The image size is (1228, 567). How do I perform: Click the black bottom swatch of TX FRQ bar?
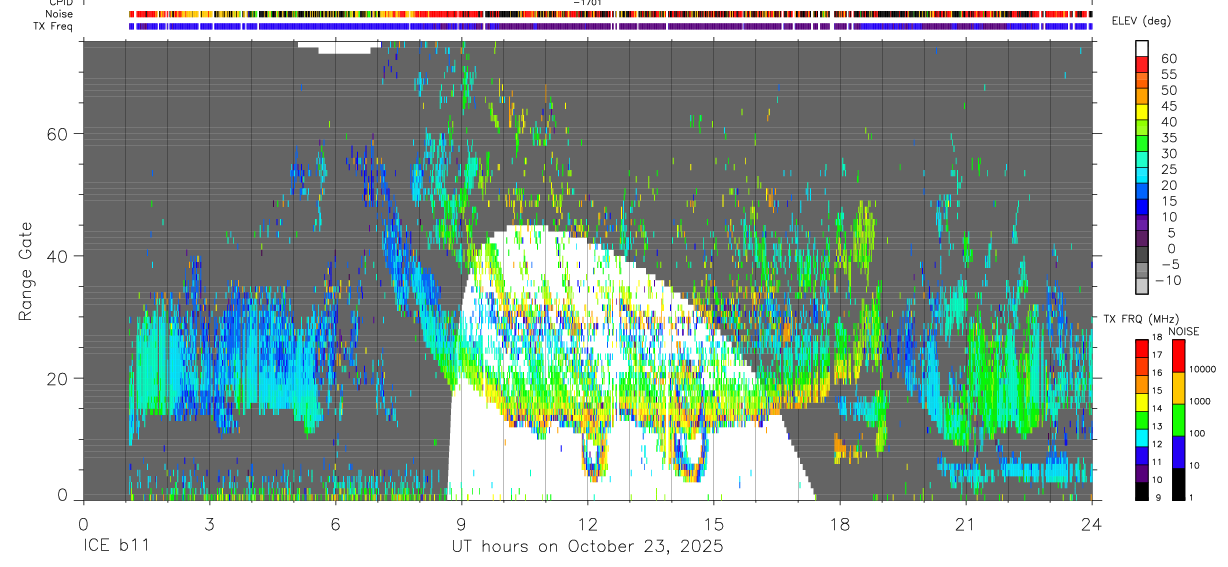[x=1141, y=490]
